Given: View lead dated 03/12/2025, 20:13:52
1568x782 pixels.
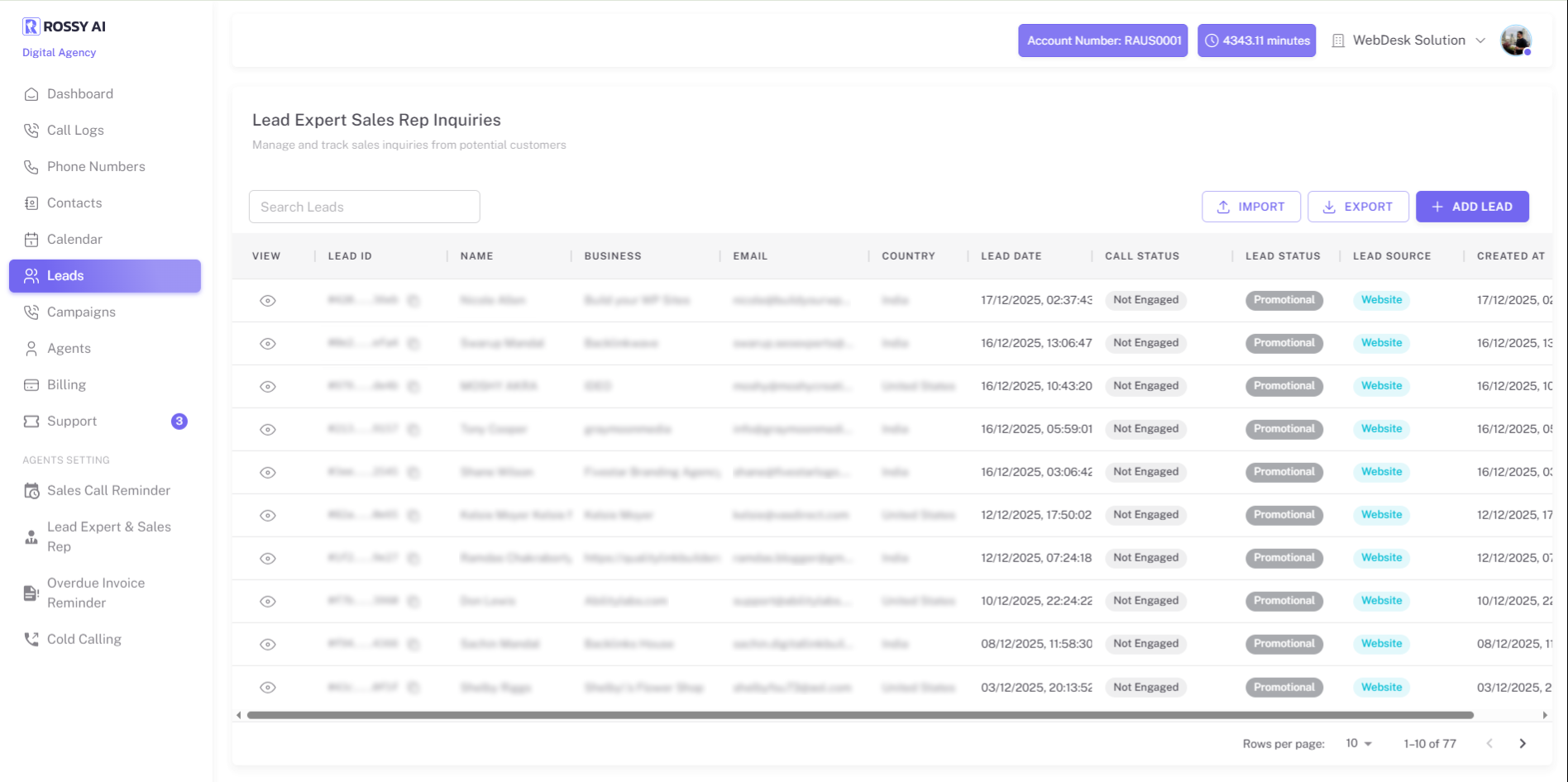Looking at the screenshot, I should click(x=268, y=688).
